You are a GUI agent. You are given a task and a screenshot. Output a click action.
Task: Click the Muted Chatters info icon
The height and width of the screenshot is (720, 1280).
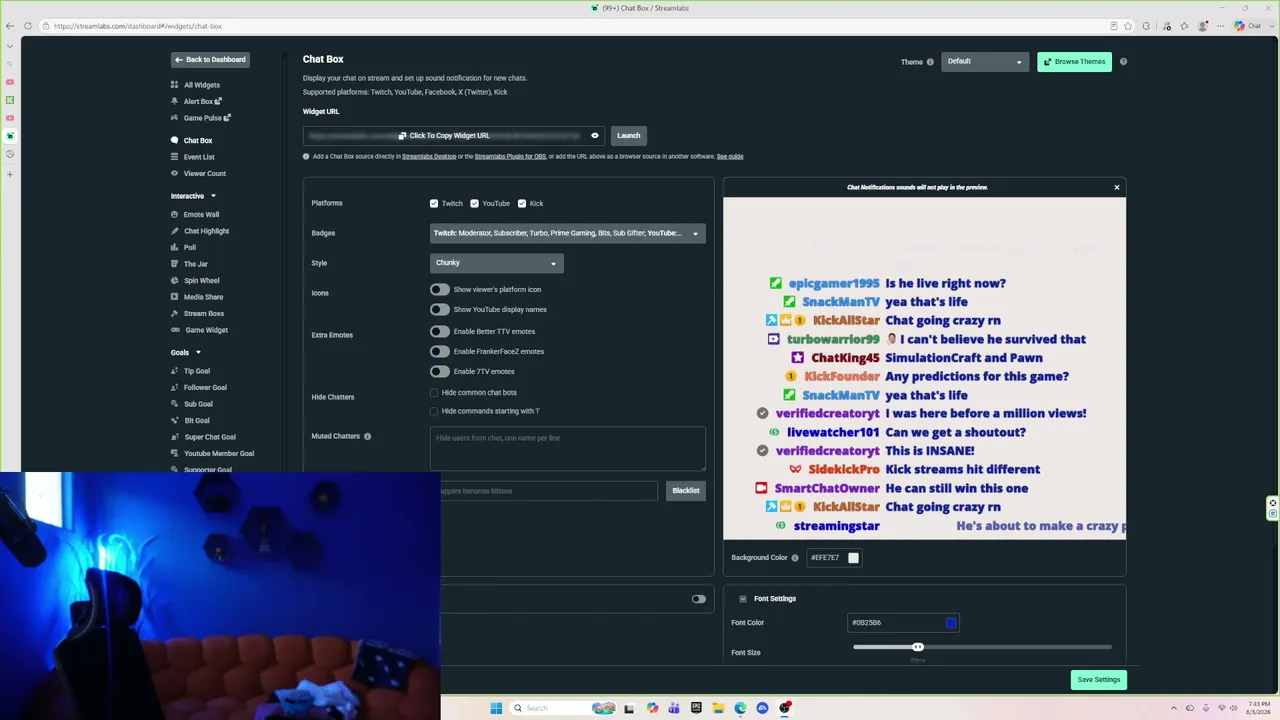[x=367, y=437]
